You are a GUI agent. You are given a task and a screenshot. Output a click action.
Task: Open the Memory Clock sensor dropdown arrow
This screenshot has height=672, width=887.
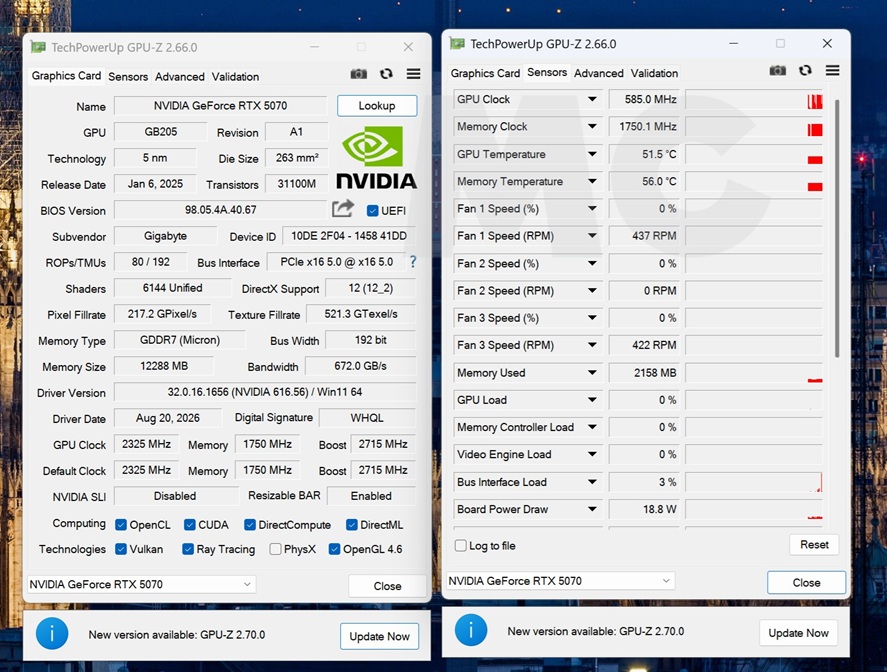[592, 126]
